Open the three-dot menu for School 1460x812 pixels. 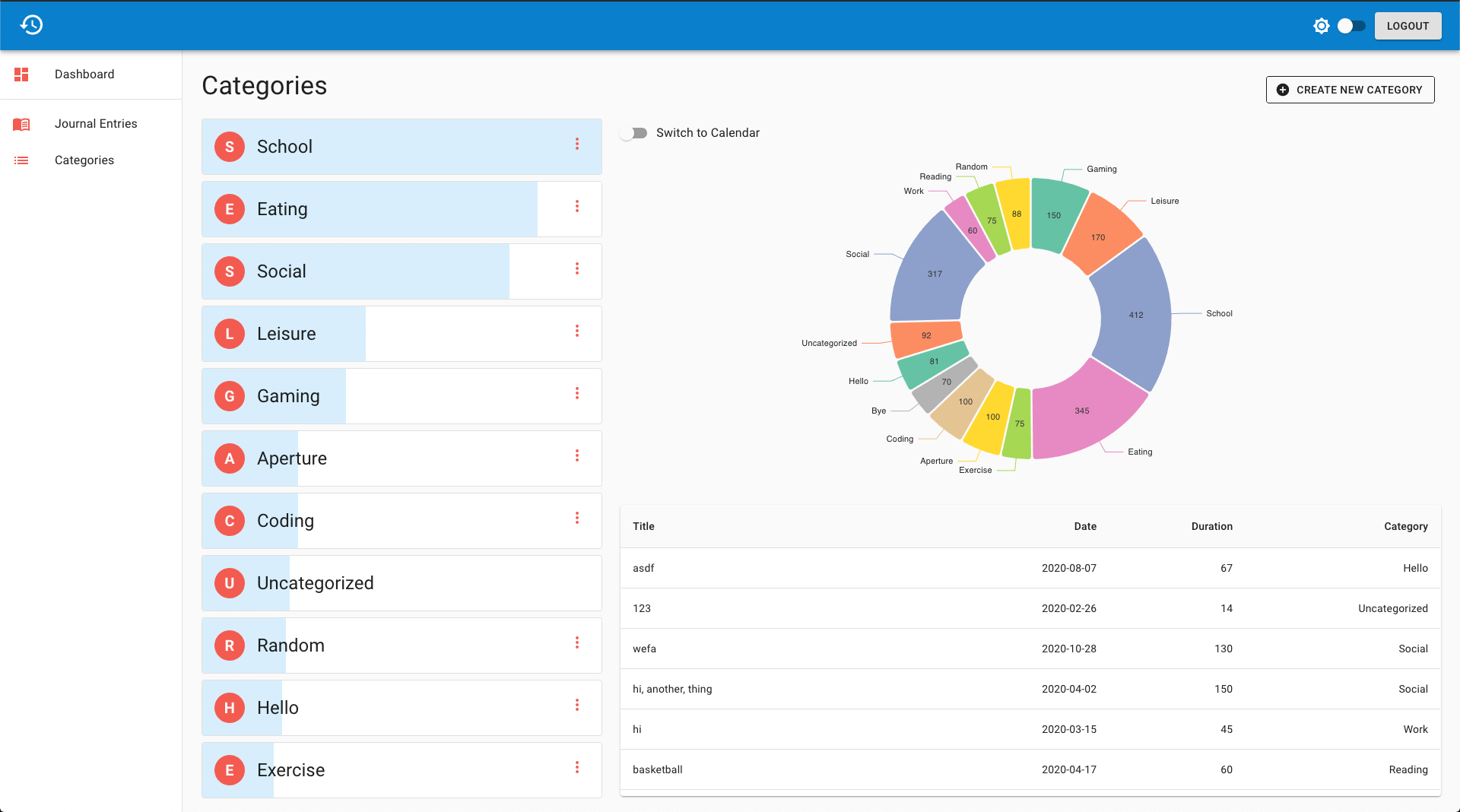pos(577,144)
